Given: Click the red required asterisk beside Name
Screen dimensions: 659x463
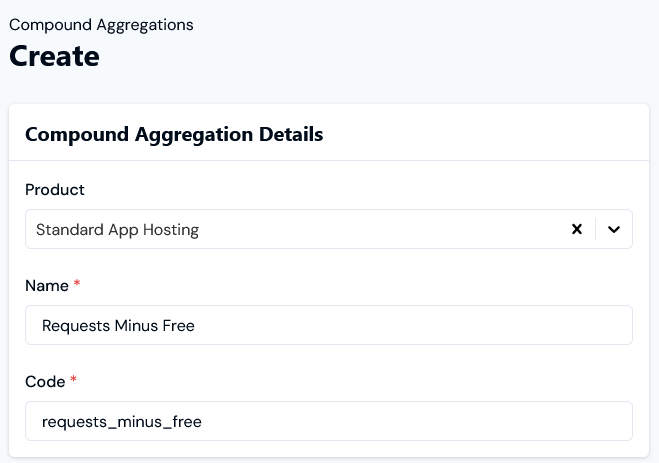Looking at the screenshot, I should click(77, 282).
